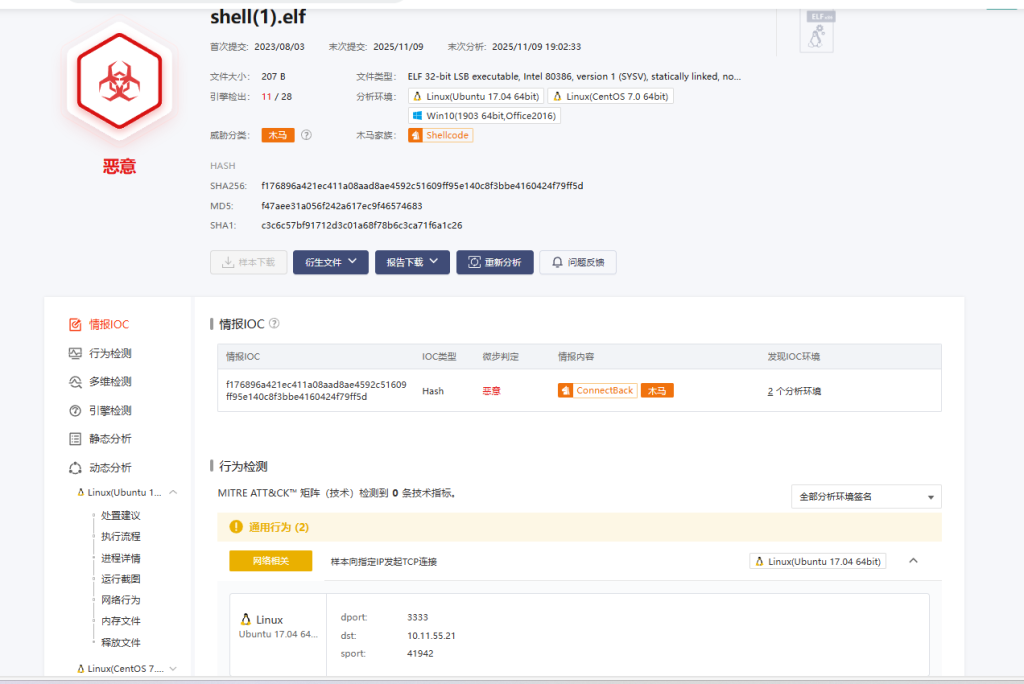Click the help icon next to 情报IOC heading
This screenshot has height=684, width=1024.
point(274,324)
